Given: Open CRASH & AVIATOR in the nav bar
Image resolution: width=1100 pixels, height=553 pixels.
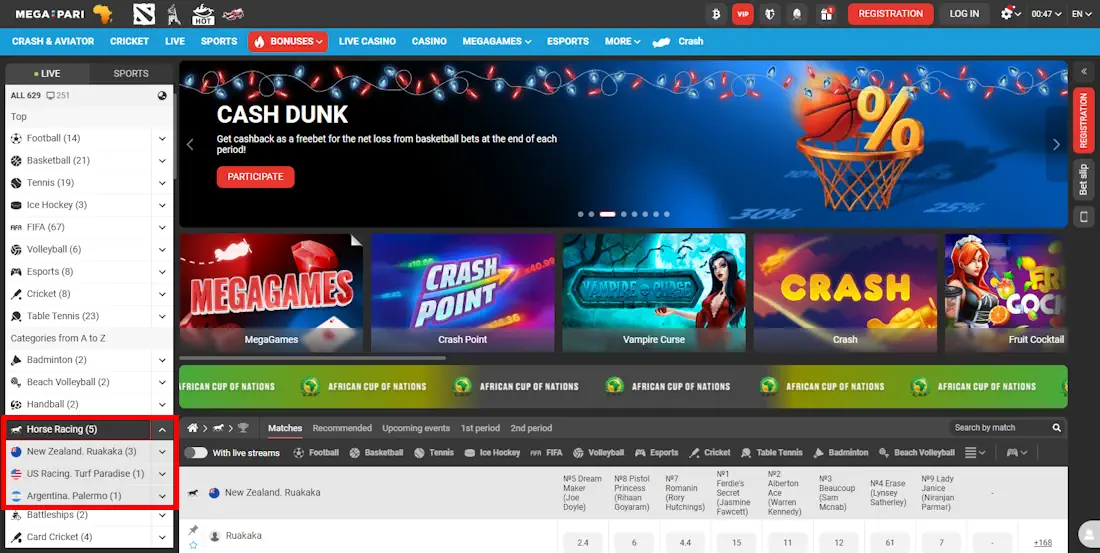Looking at the screenshot, I should [x=53, y=41].
